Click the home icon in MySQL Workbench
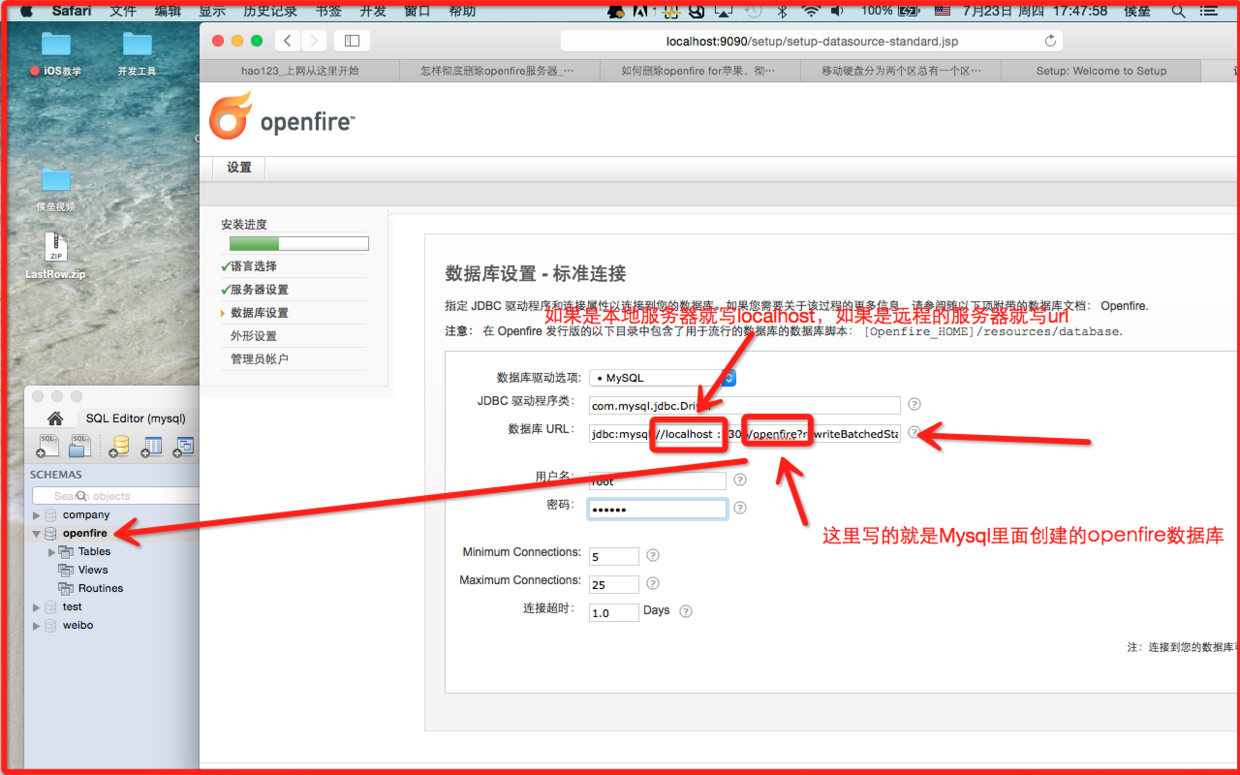The image size is (1240, 775). click(x=55, y=418)
